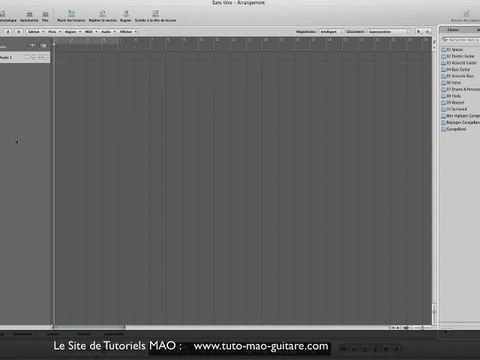Open the Glissement drag mode dropdown
The width and height of the screenshot is (480, 360).
coord(389,32)
